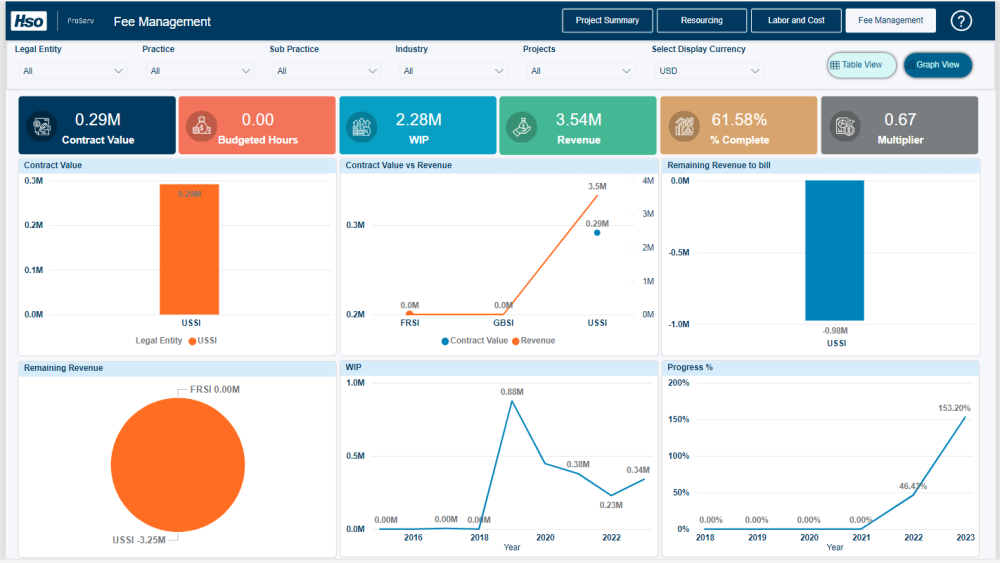Click the Budgeted Hours money bag icon

pyautogui.click(x=202, y=126)
